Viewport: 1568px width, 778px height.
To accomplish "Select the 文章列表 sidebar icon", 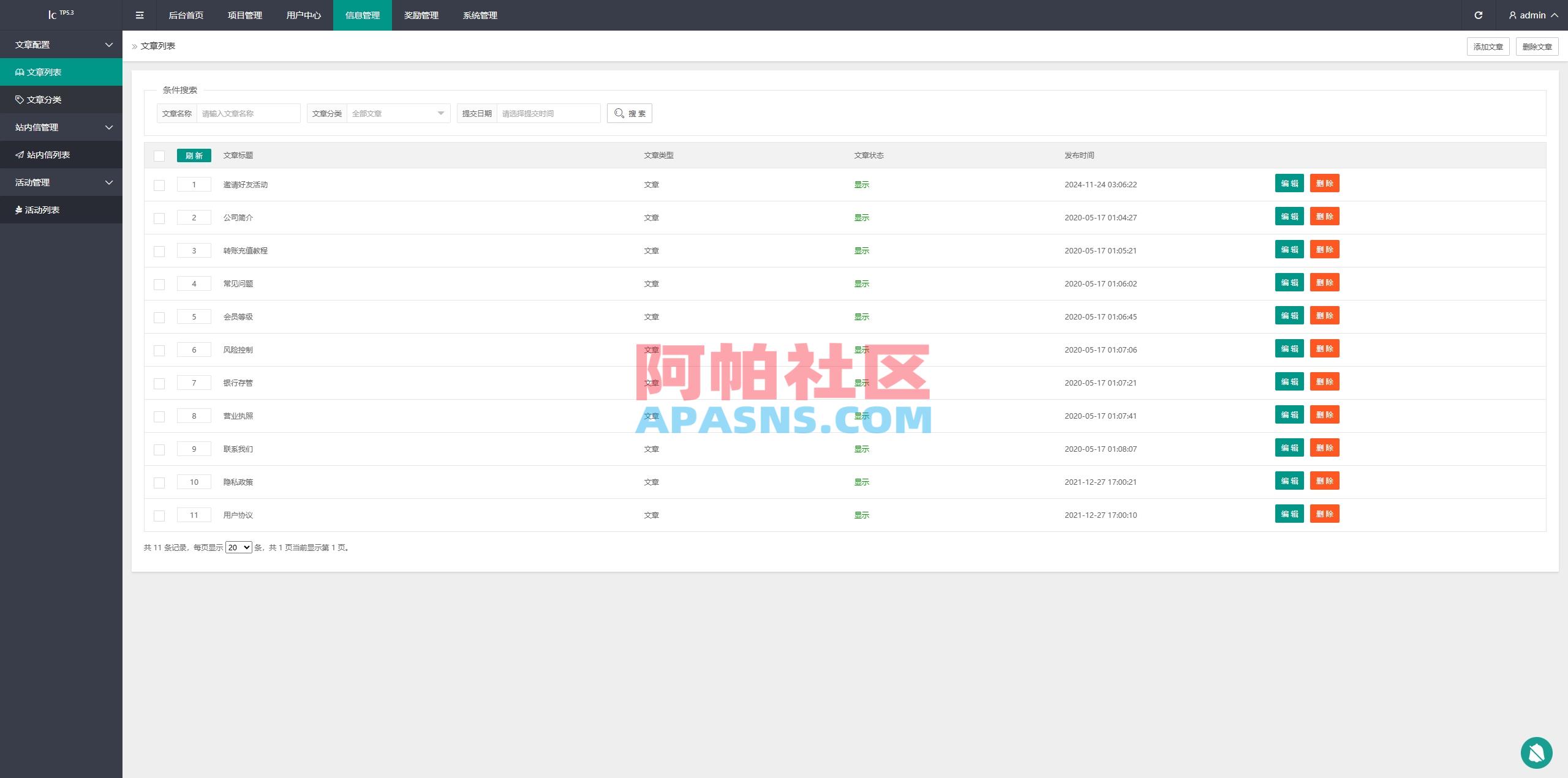I will tap(19, 72).
